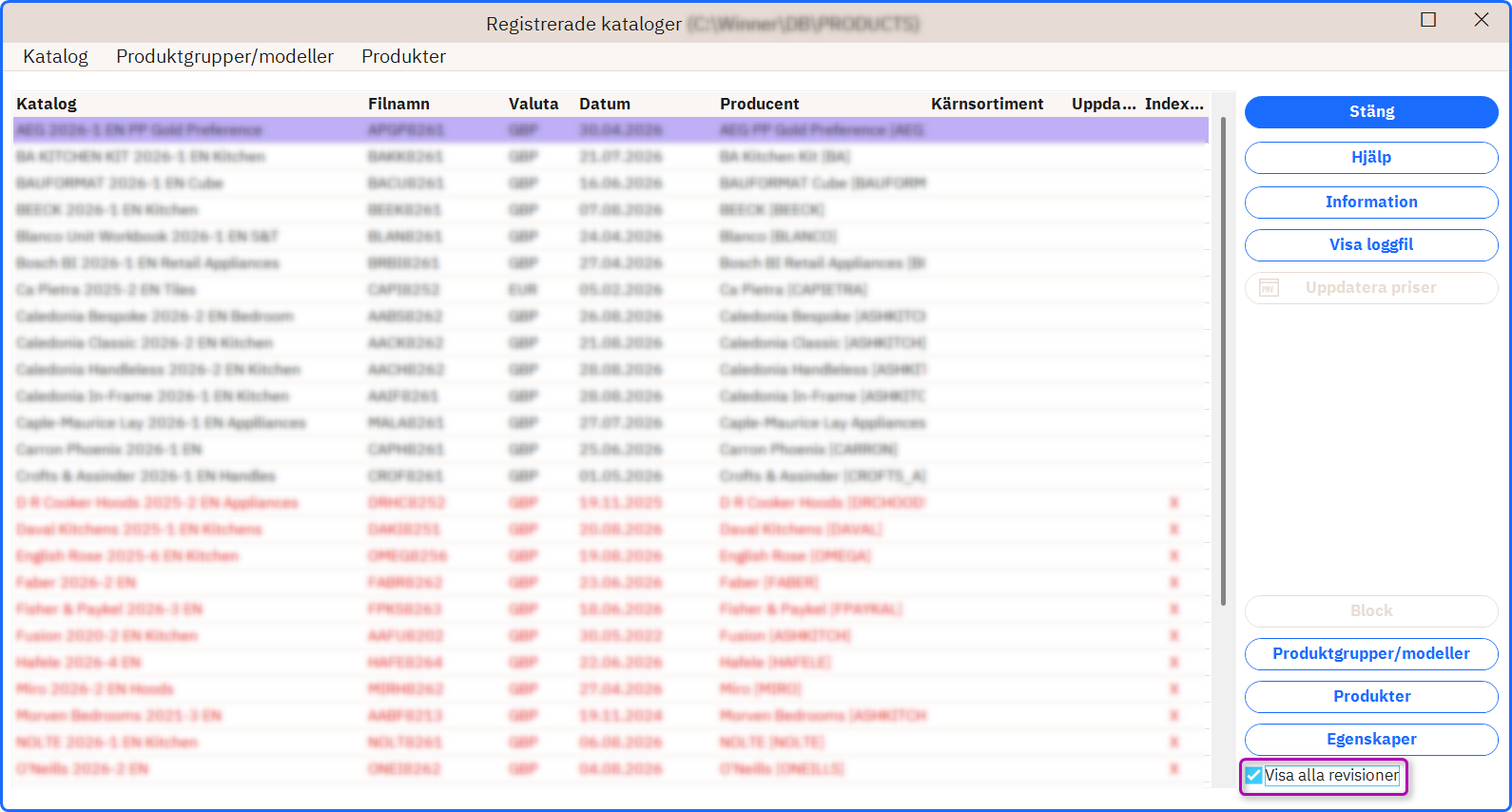Open the Katalog menu
1512x812 pixels.
pos(55,57)
